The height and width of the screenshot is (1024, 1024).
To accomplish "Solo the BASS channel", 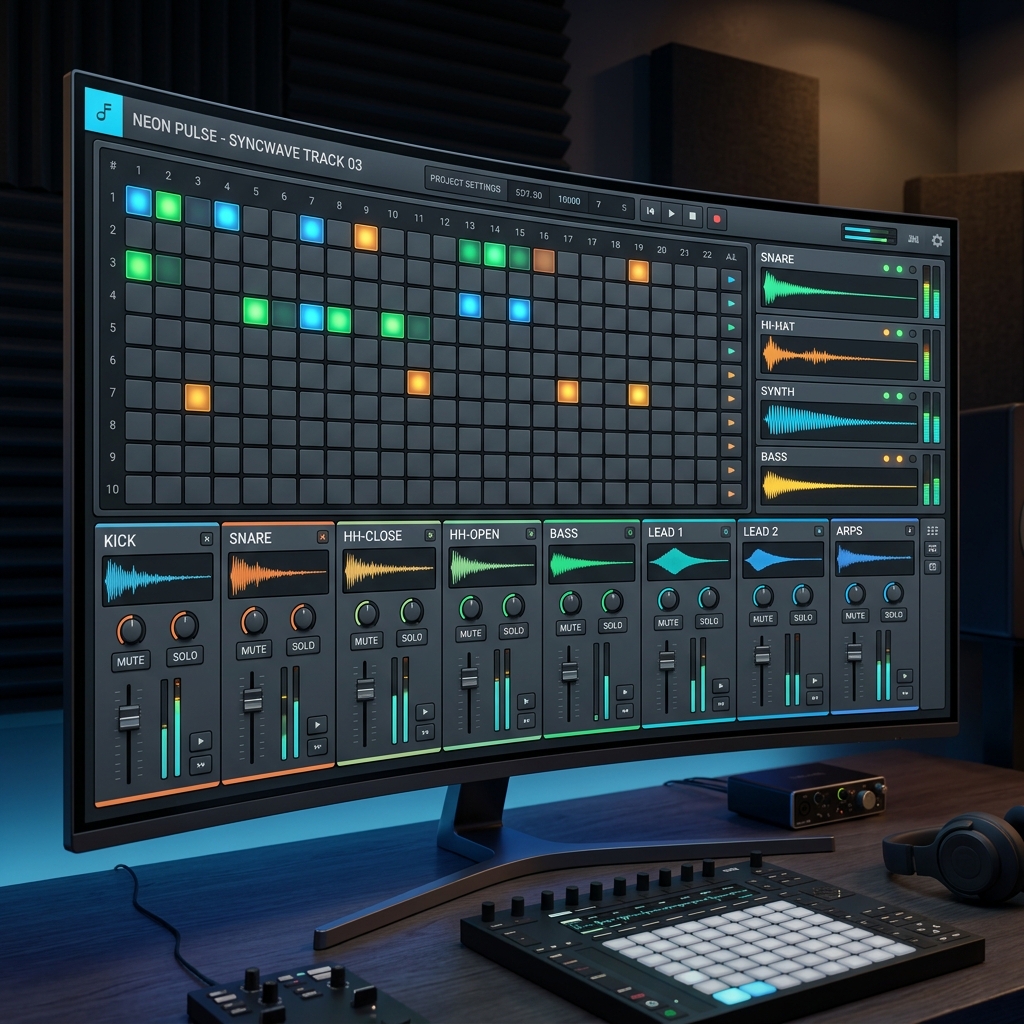I will point(613,625).
